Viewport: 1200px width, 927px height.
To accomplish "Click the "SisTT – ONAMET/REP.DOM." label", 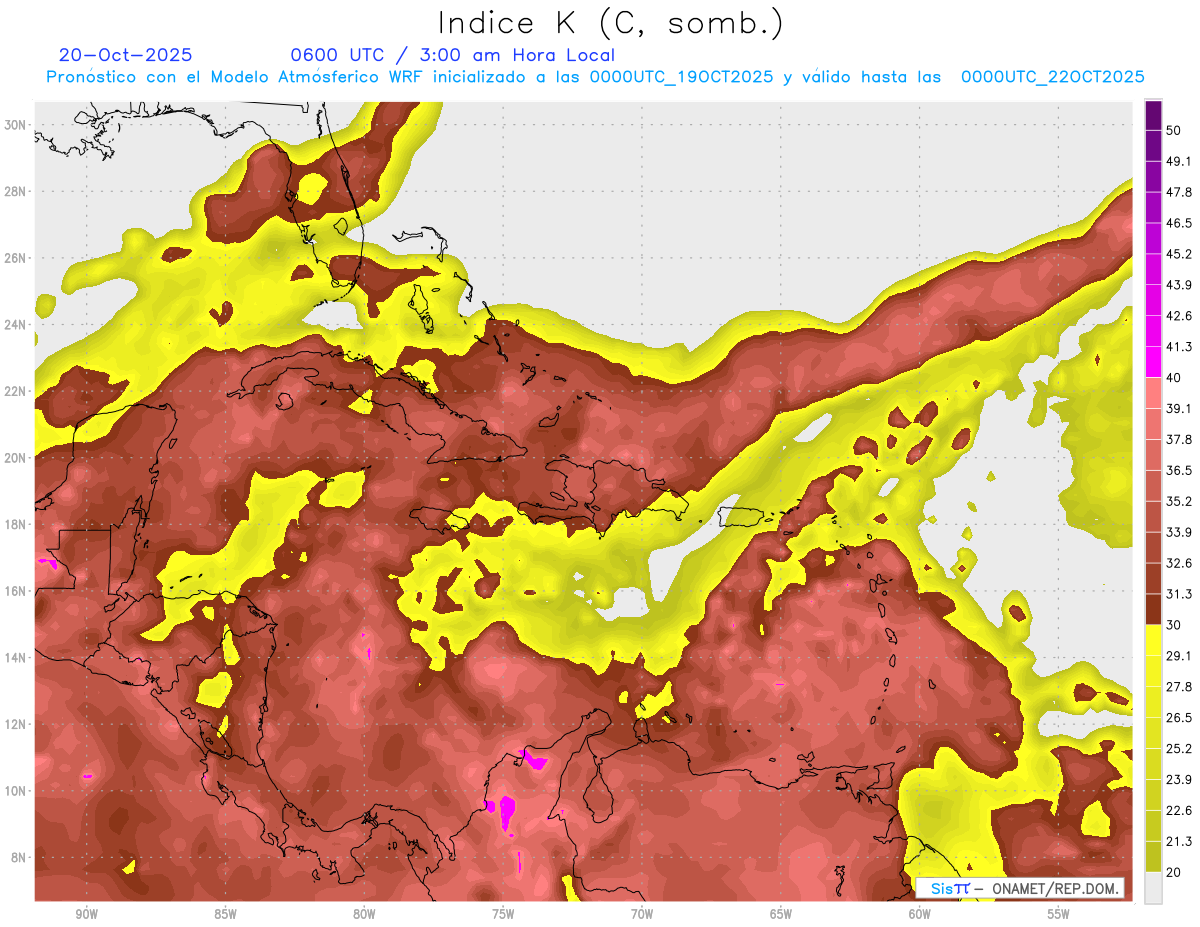I will tap(1020, 888).
